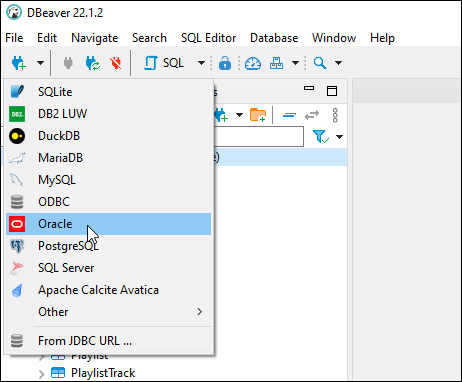Open the Search menu

[x=149, y=38]
